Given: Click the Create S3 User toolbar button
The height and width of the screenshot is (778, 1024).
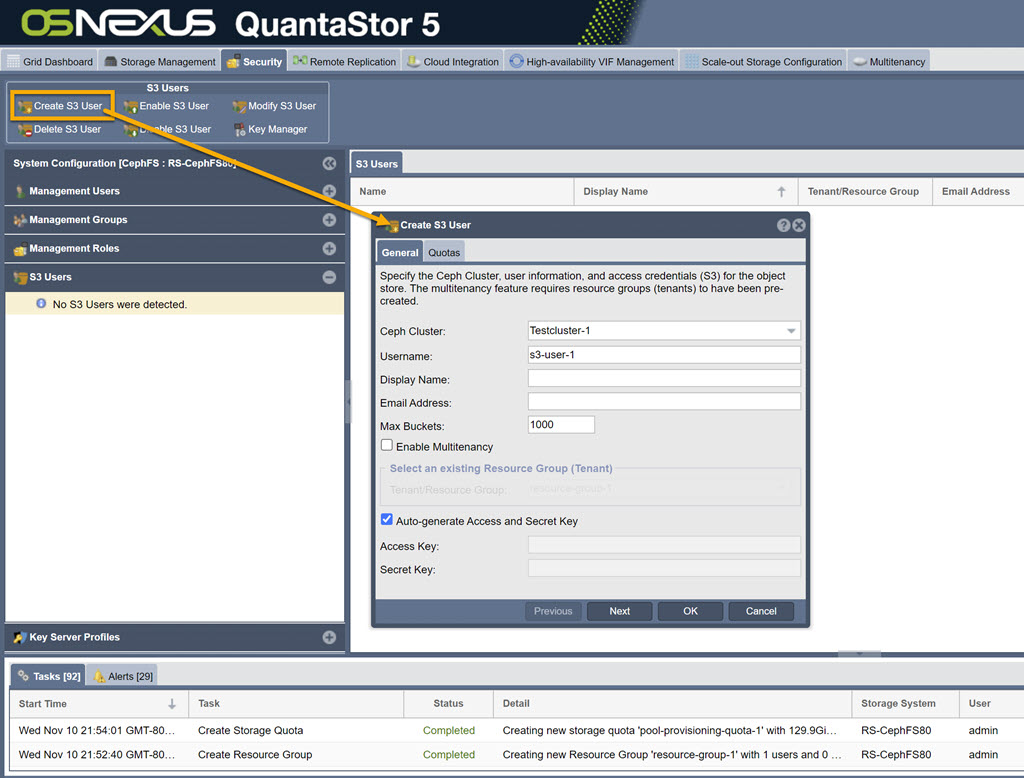Looking at the screenshot, I should pos(61,106).
